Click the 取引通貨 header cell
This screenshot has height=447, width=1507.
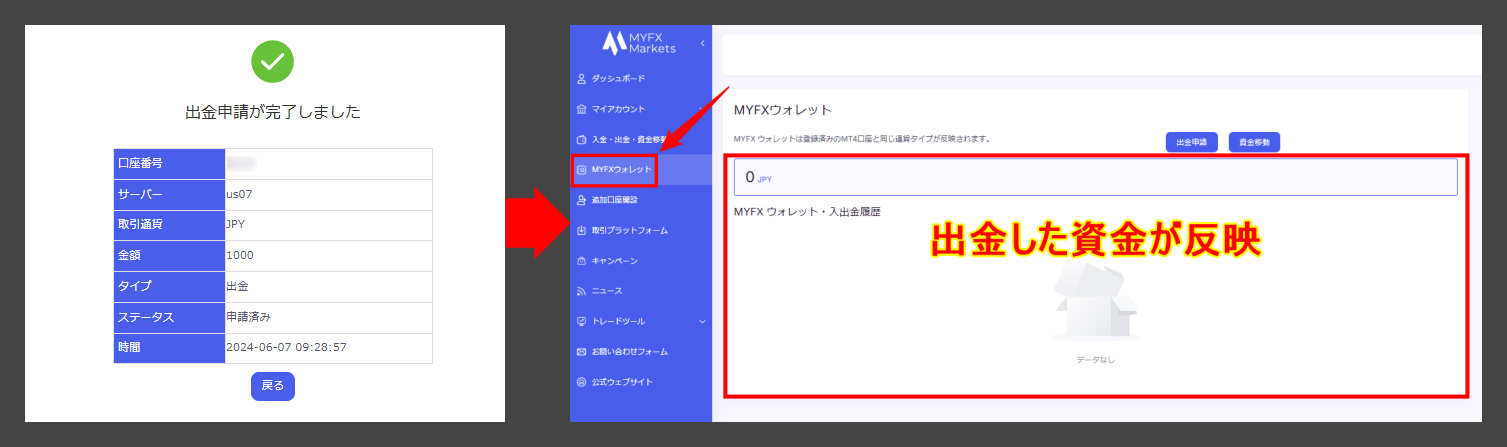(x=170, y=225)
